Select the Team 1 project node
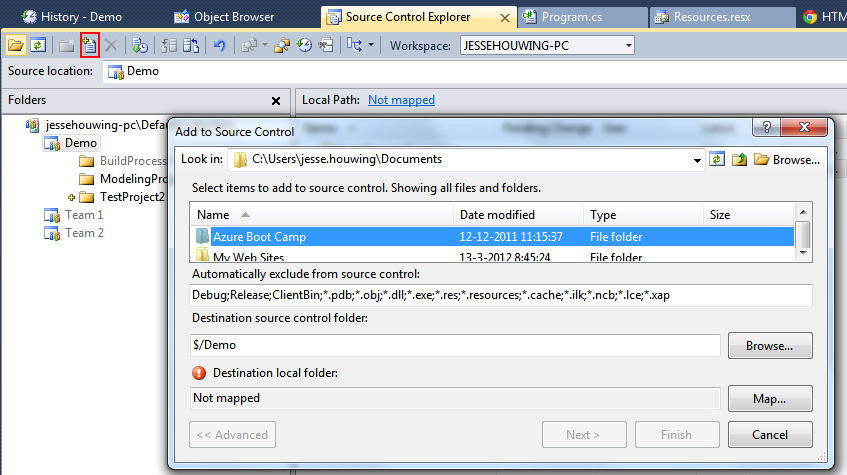 [84, 215]
